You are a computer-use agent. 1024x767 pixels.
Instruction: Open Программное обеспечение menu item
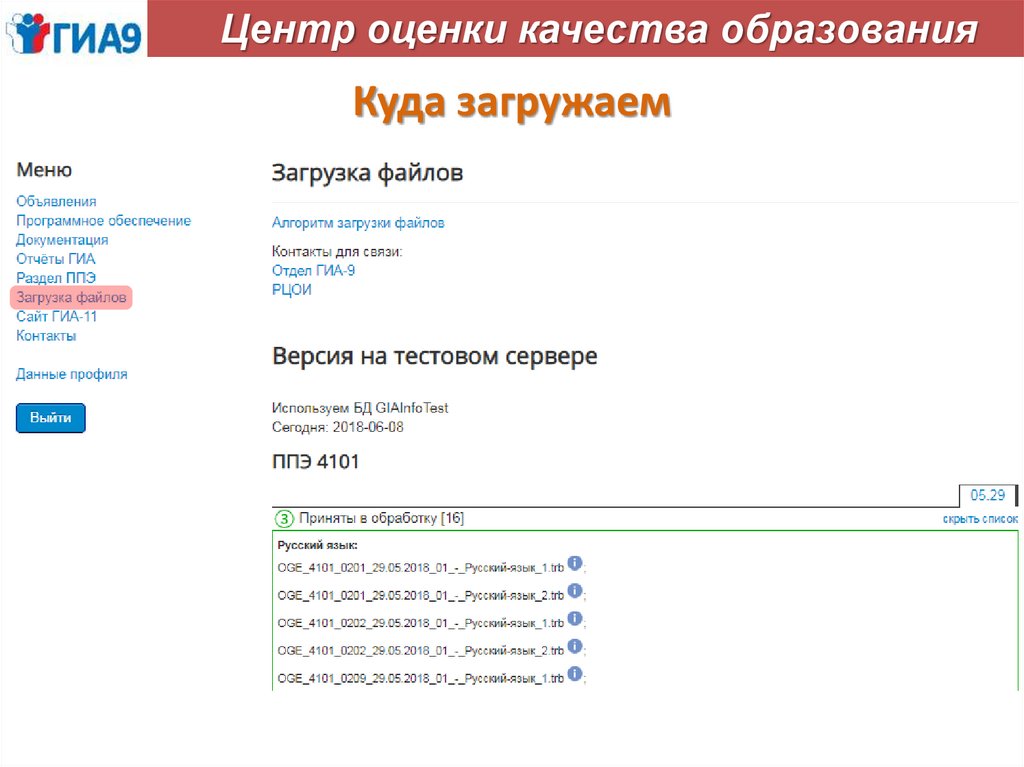point(103,220)
